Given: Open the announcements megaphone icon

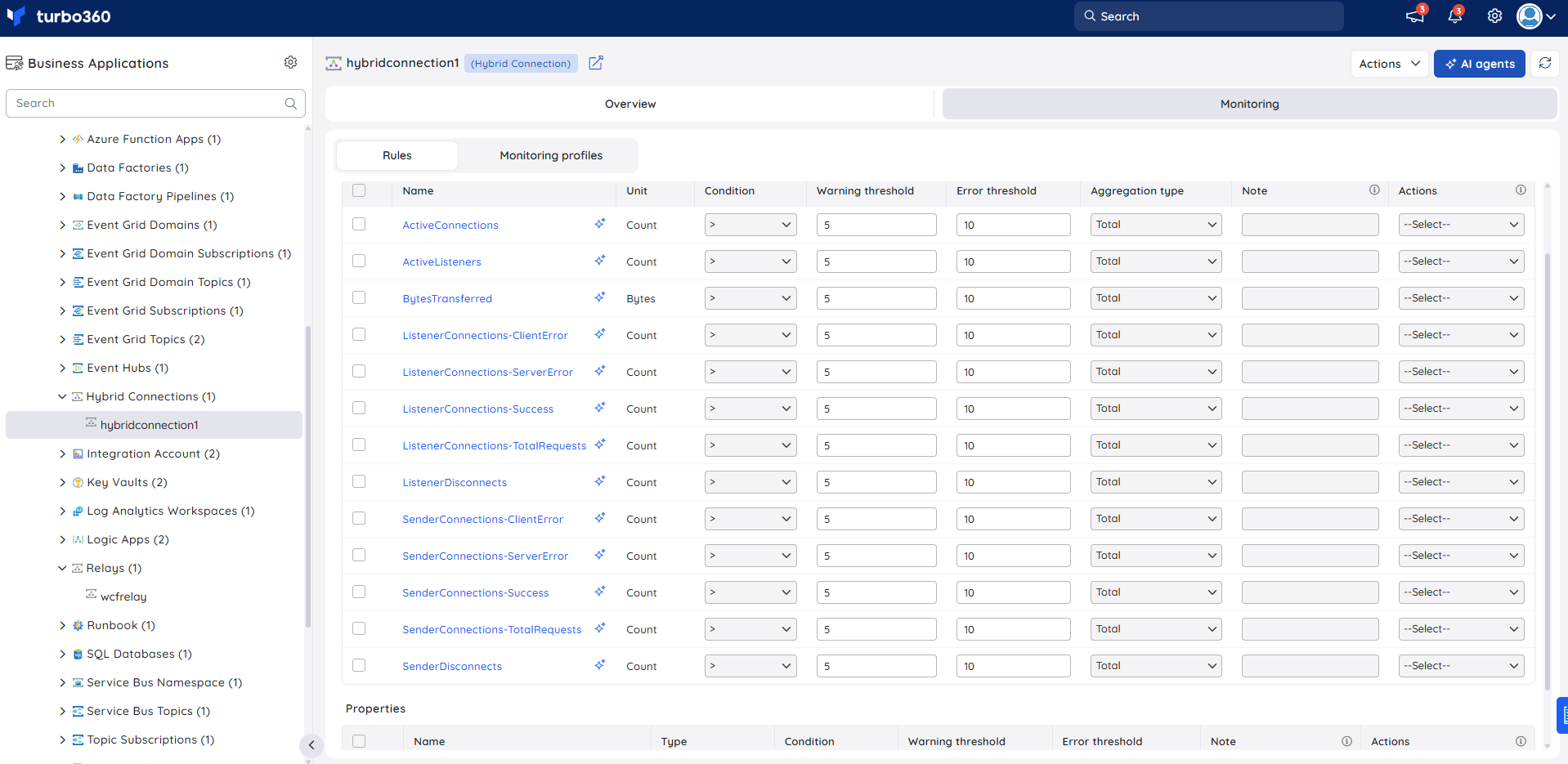Looking at the screenshot, I should tap(1415, 16).
